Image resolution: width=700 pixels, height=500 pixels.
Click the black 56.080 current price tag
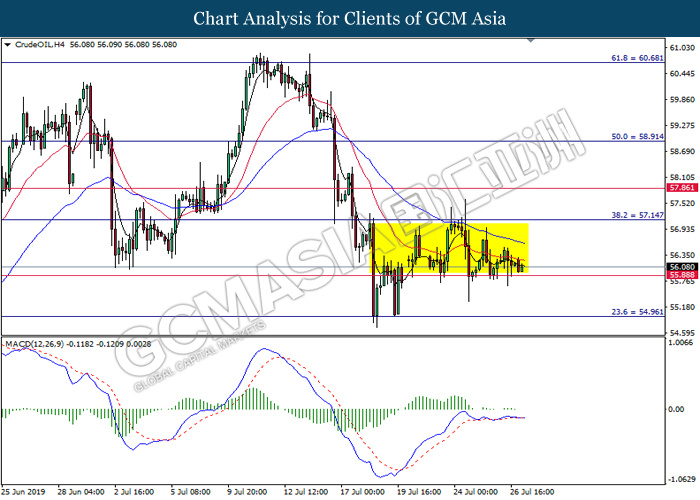[x=682, y=267]
